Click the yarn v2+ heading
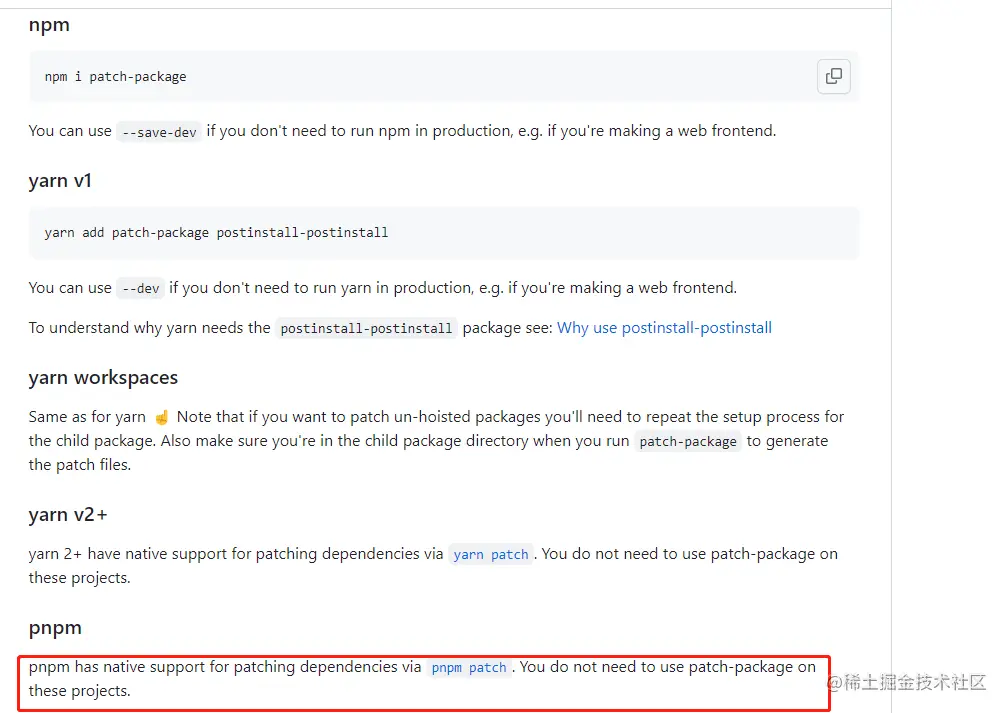 click(x=68, y=516)
